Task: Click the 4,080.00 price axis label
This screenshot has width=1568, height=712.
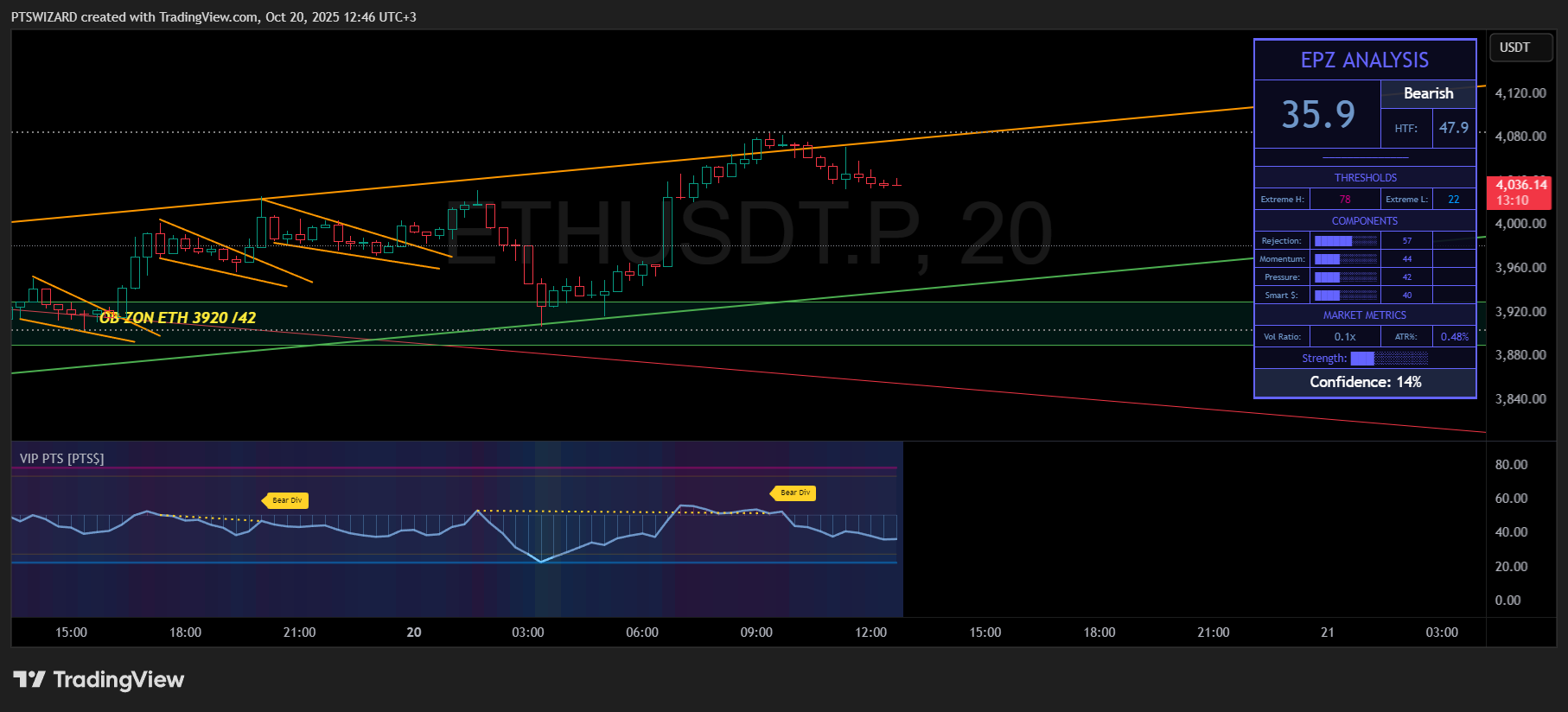Action: (1520, 137)
